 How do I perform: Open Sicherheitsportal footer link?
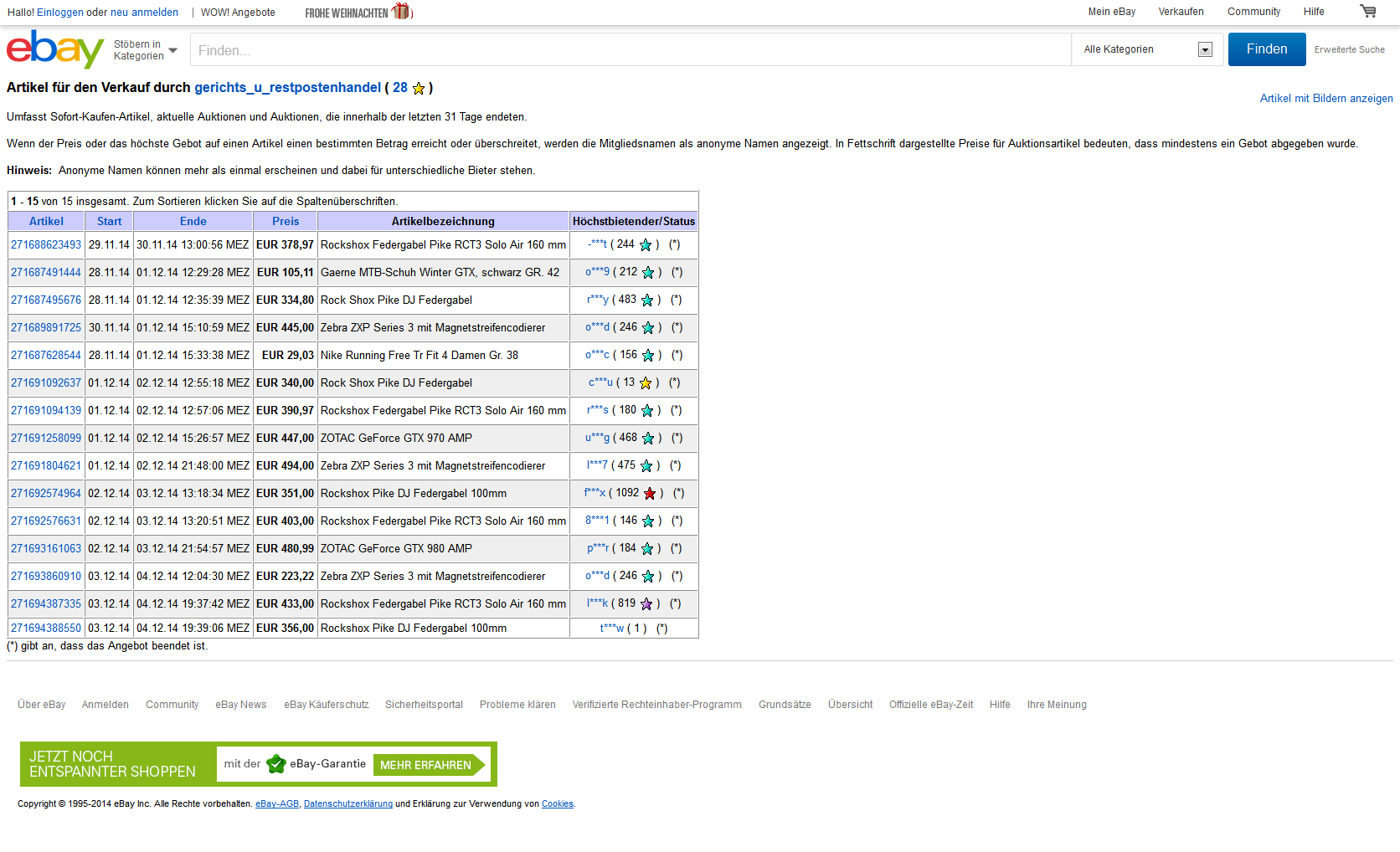click(x=424, y=705)
